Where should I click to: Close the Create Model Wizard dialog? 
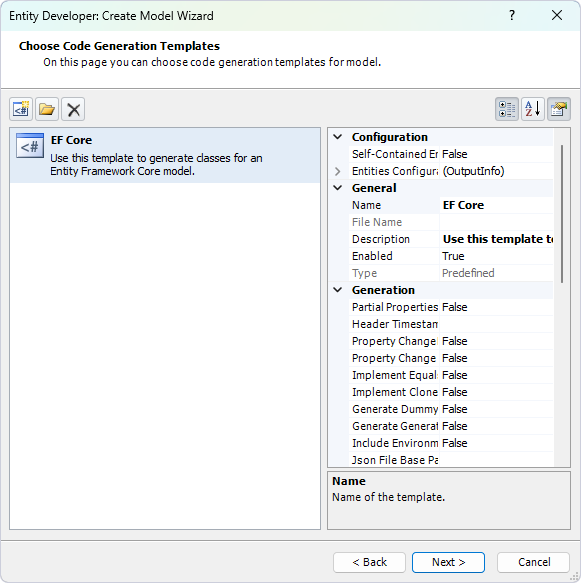click(x=557, y=16)
